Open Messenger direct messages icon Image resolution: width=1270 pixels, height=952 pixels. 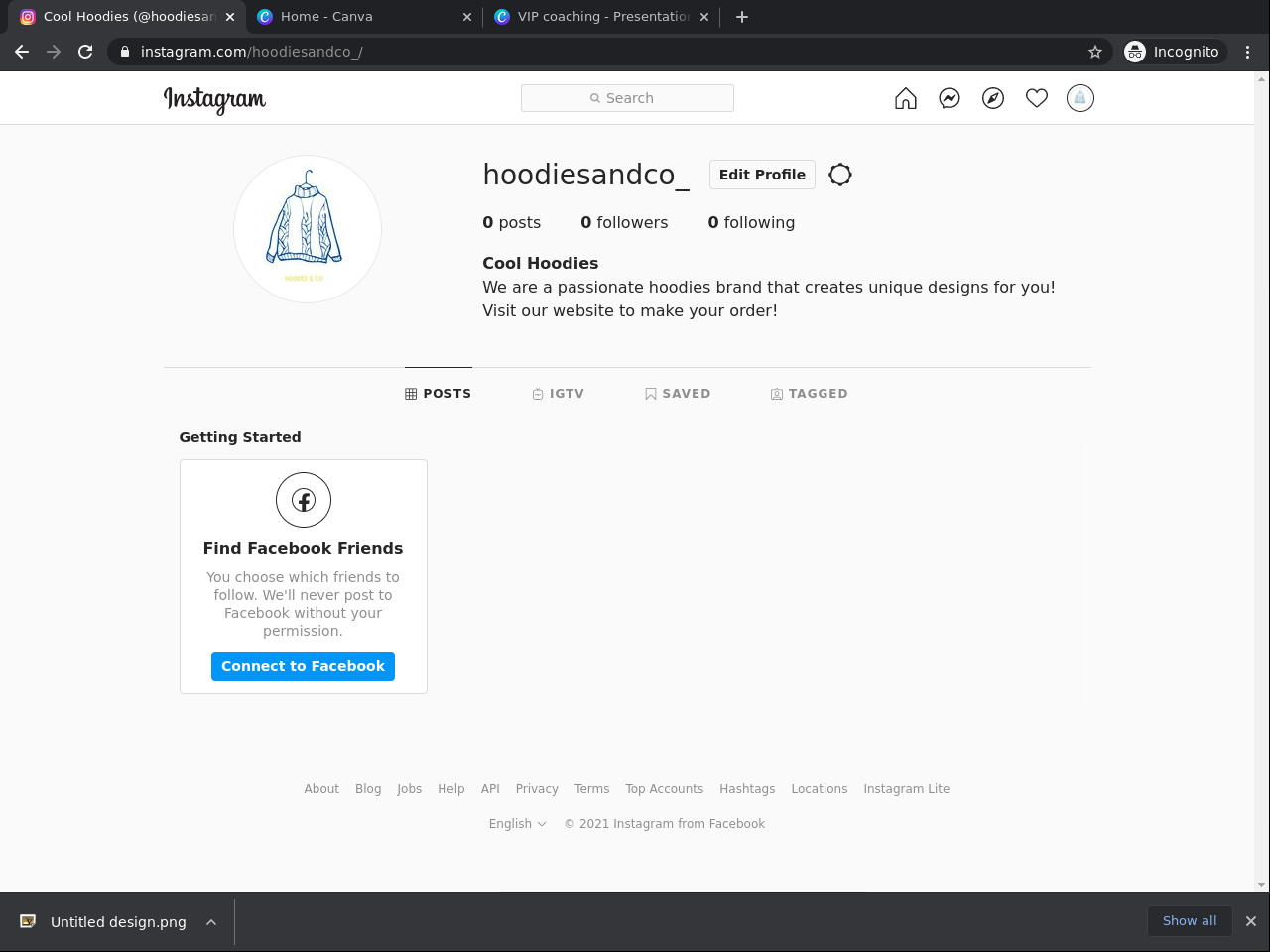950,98
